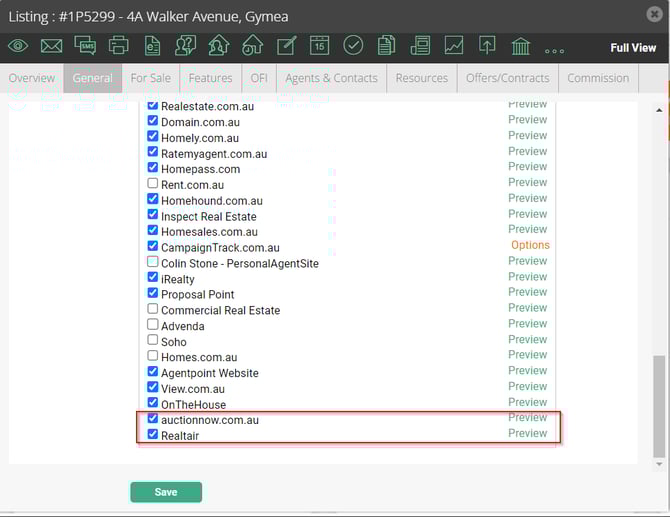Click the house with clock icon
Screen dimensions: 670x517
click(x=252, y=45)
